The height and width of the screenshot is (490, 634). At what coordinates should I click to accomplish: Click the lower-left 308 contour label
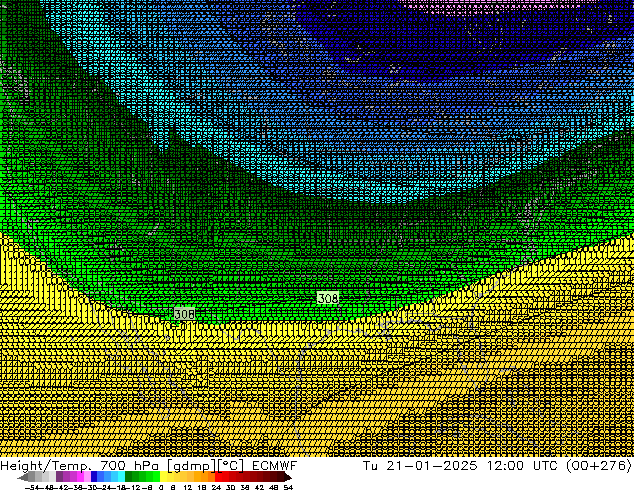tap(184, 314)
